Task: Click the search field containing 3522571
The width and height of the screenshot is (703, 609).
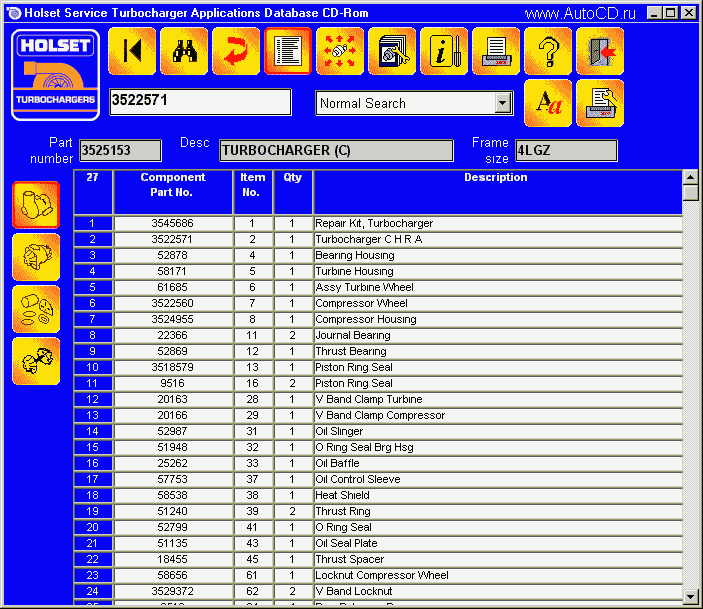Action: click(200, 102)
